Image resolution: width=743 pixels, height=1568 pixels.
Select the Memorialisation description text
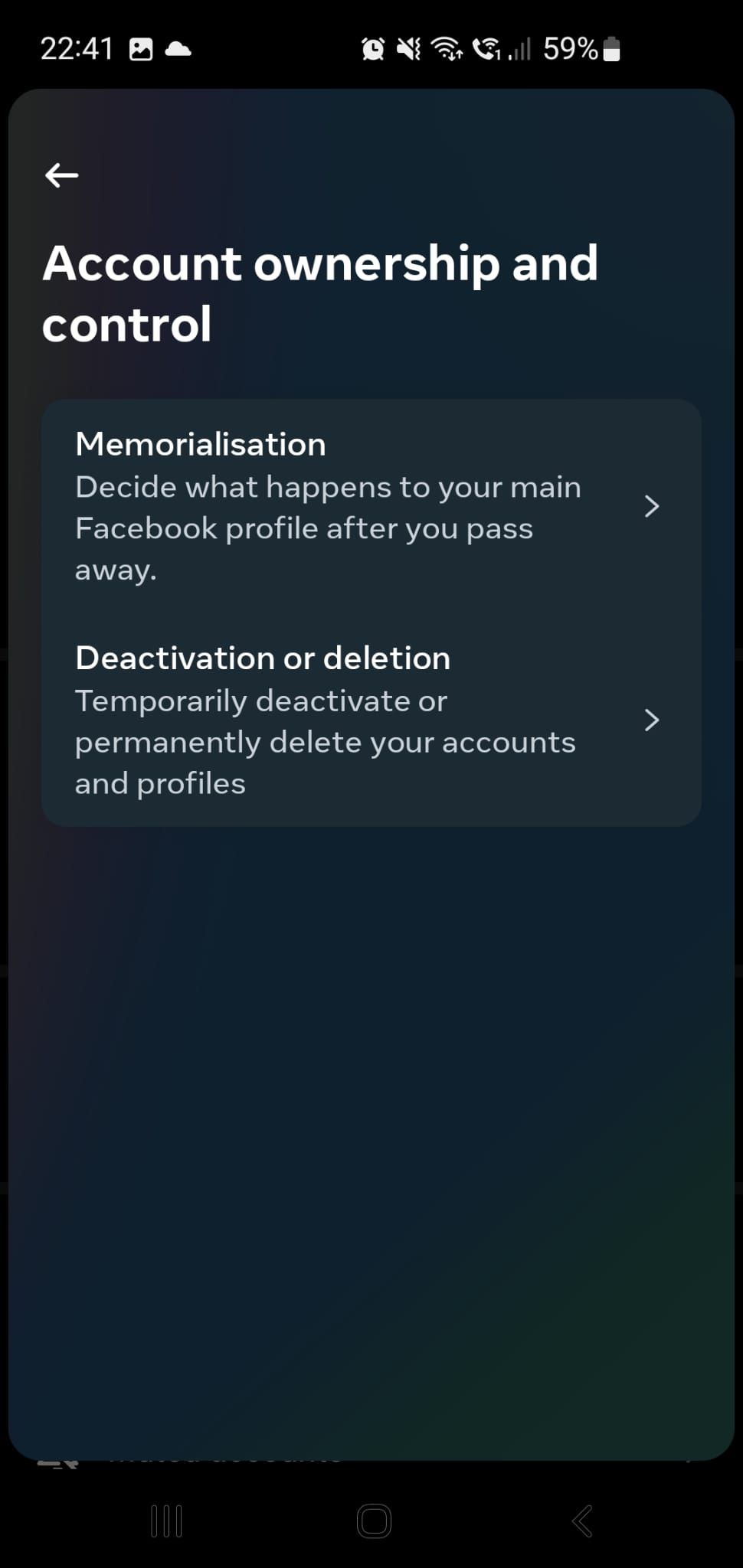pyautogui.click(x=328, y=527)
